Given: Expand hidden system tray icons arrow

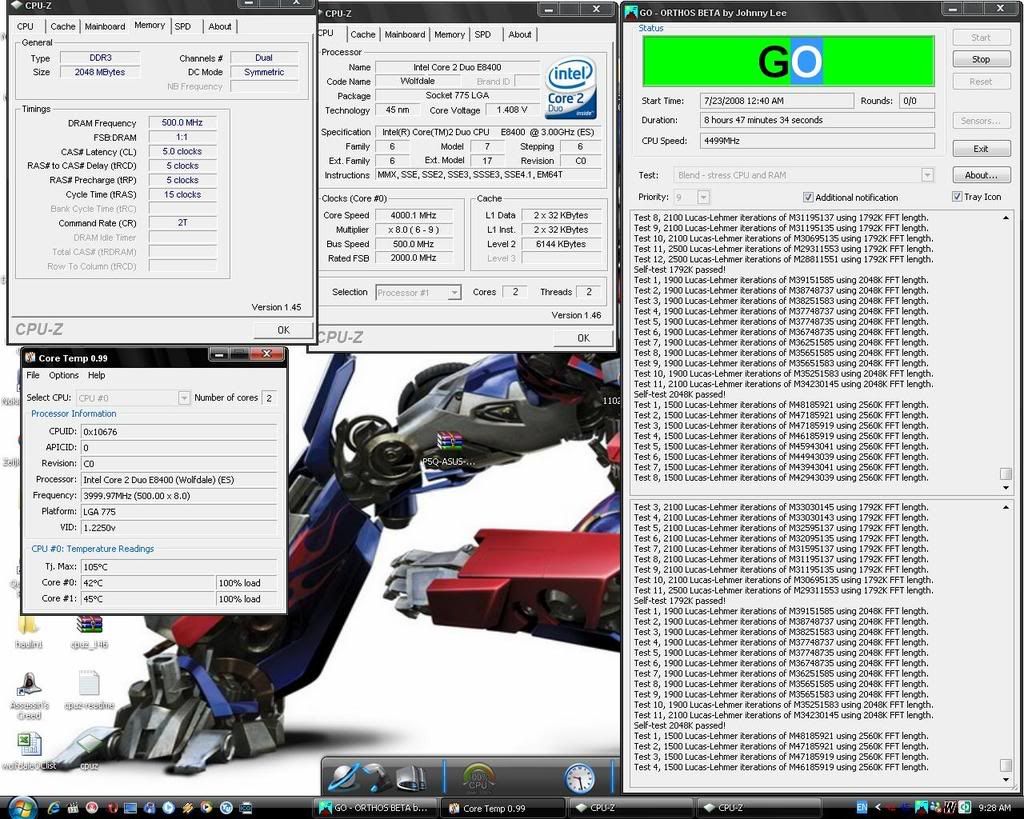Looking at the screenshot, I should (x=878, y=808).
